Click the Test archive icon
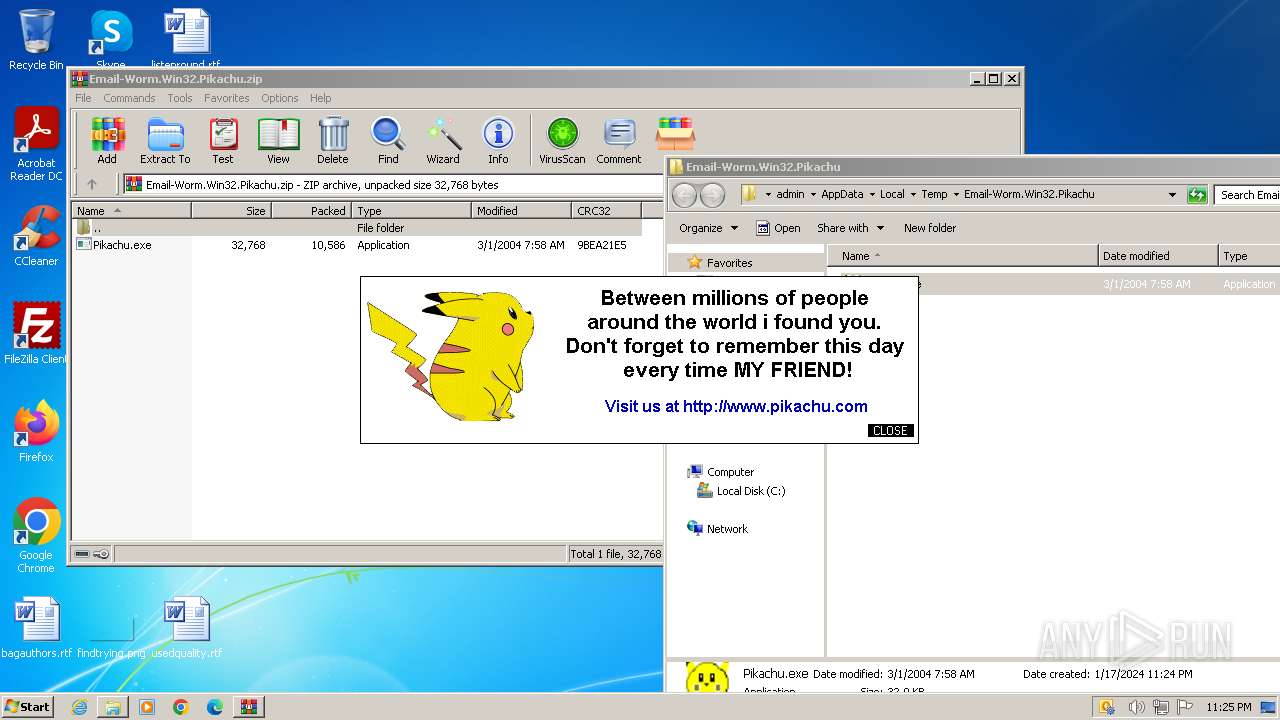Viewport: 1280px width, 720px height. (223, 140)
